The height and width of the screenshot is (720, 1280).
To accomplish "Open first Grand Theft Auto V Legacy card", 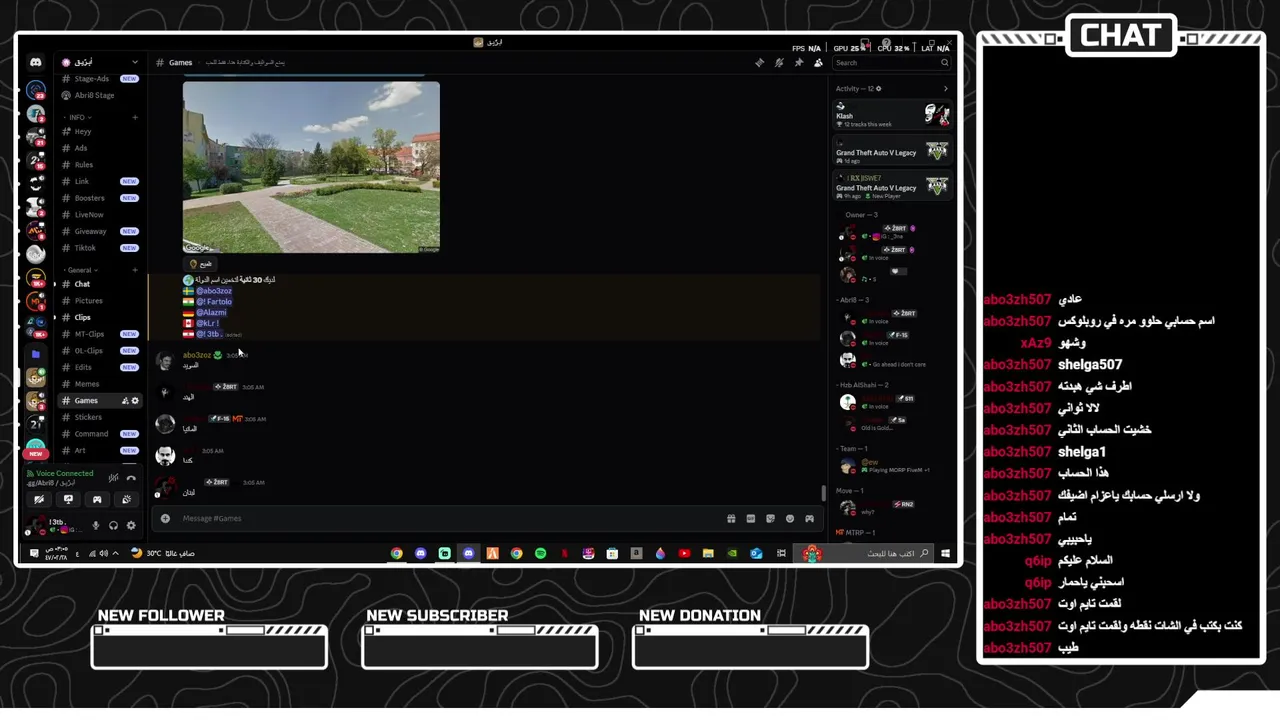I will pyautogui.click(x=892, y=151).
